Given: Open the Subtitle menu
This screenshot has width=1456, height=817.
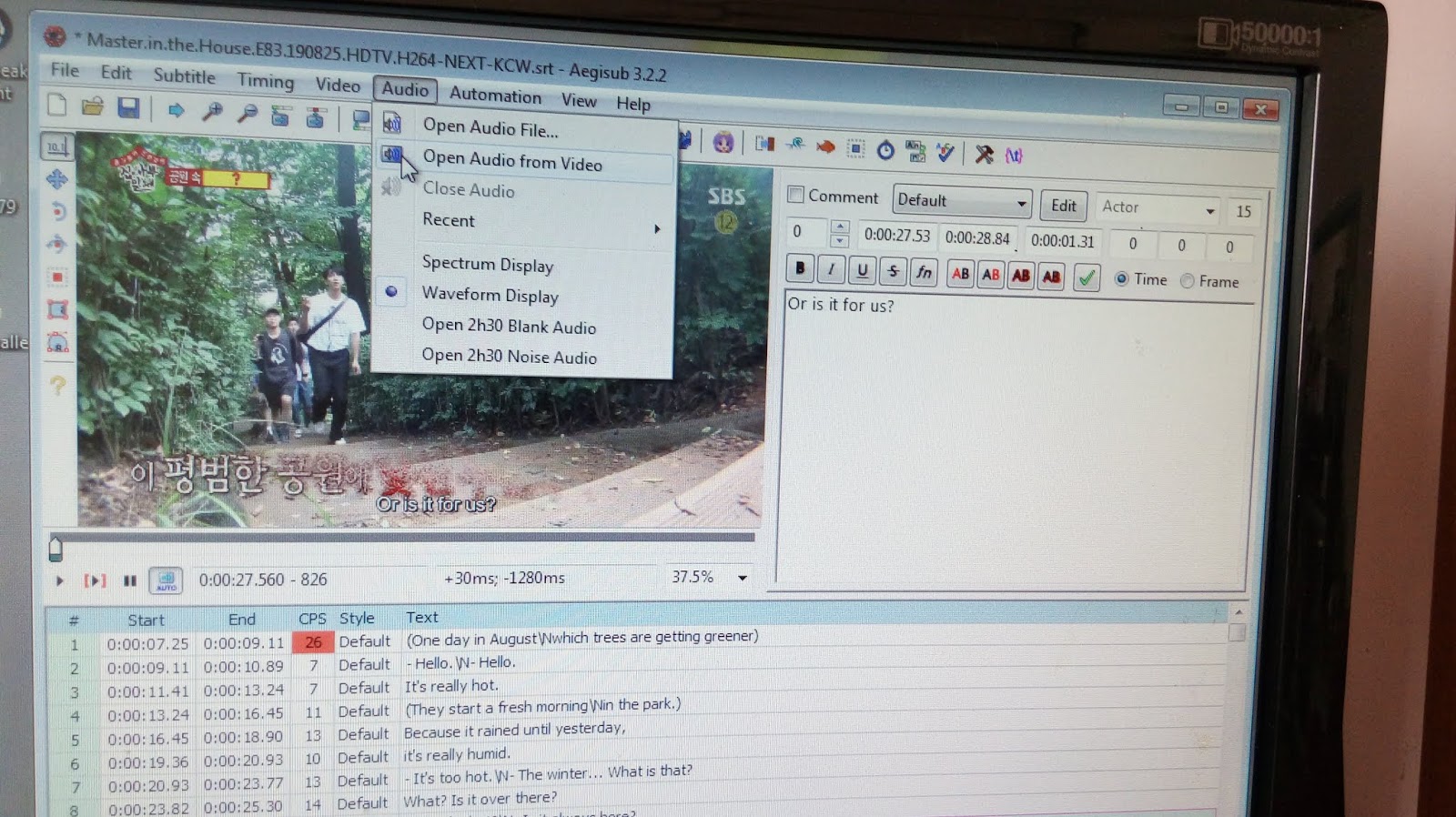Looking at the screenshot, I should point(184,76).
